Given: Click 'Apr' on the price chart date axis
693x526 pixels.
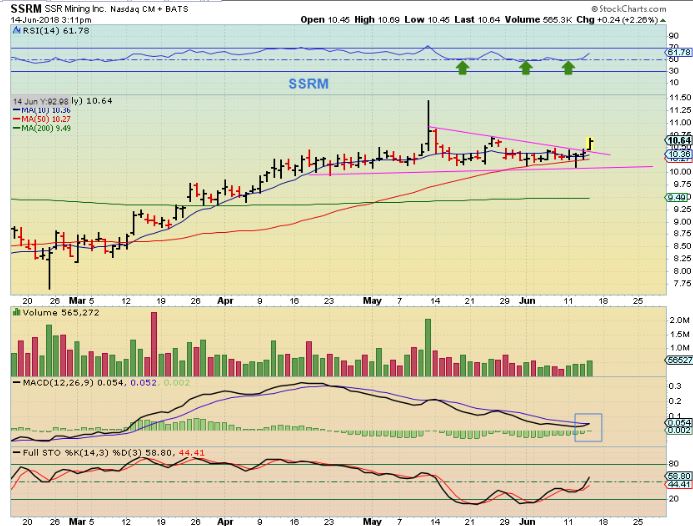Looking at the screenshot, I should (x=225, y=301).
